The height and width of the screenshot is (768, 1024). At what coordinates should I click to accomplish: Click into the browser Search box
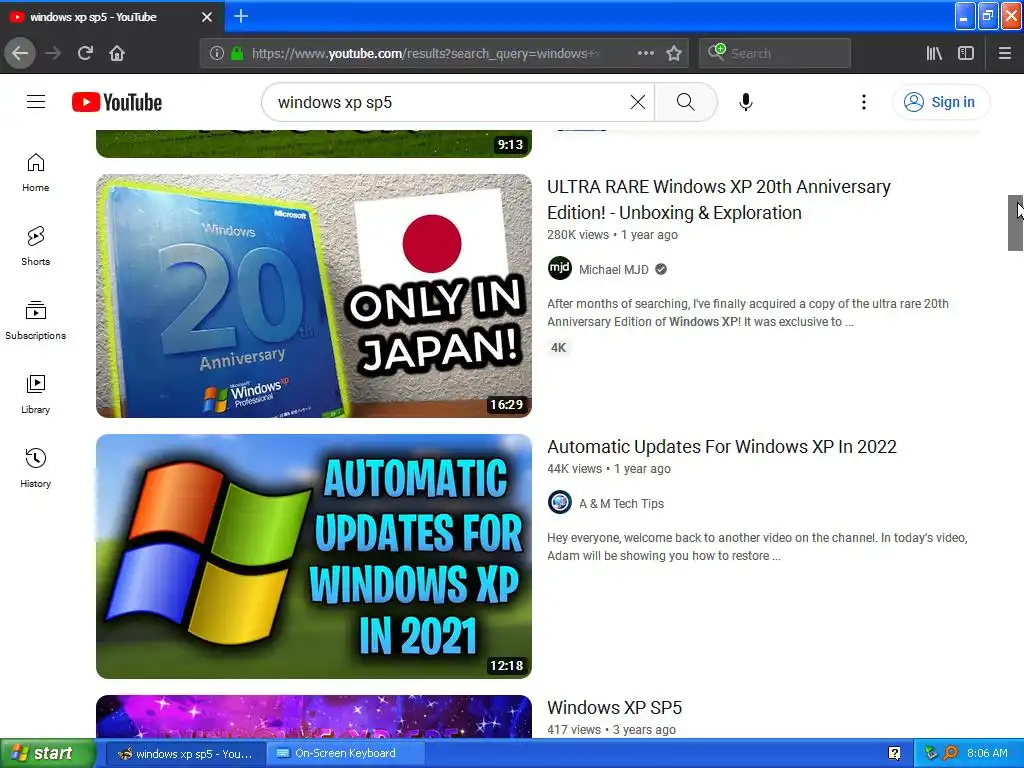775,53
